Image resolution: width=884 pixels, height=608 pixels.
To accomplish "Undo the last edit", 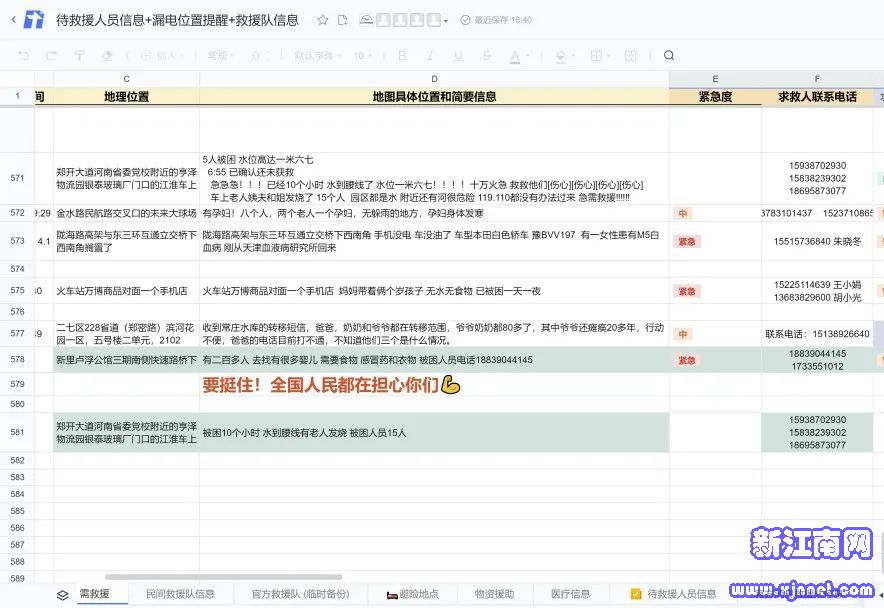I will coord(24,55).
